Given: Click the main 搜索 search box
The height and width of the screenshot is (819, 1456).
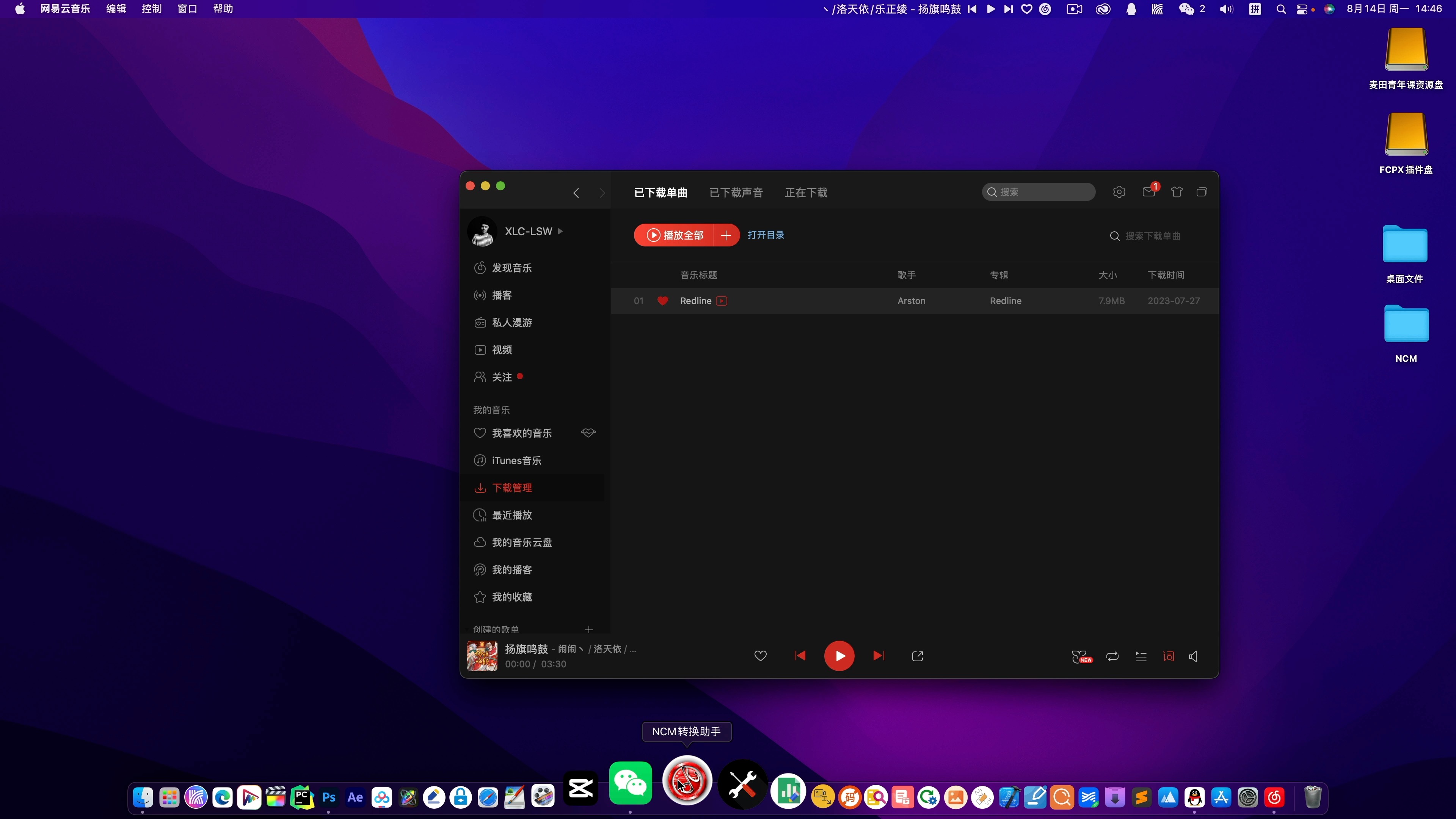Looking at the screenshot, I should 1039,192.
